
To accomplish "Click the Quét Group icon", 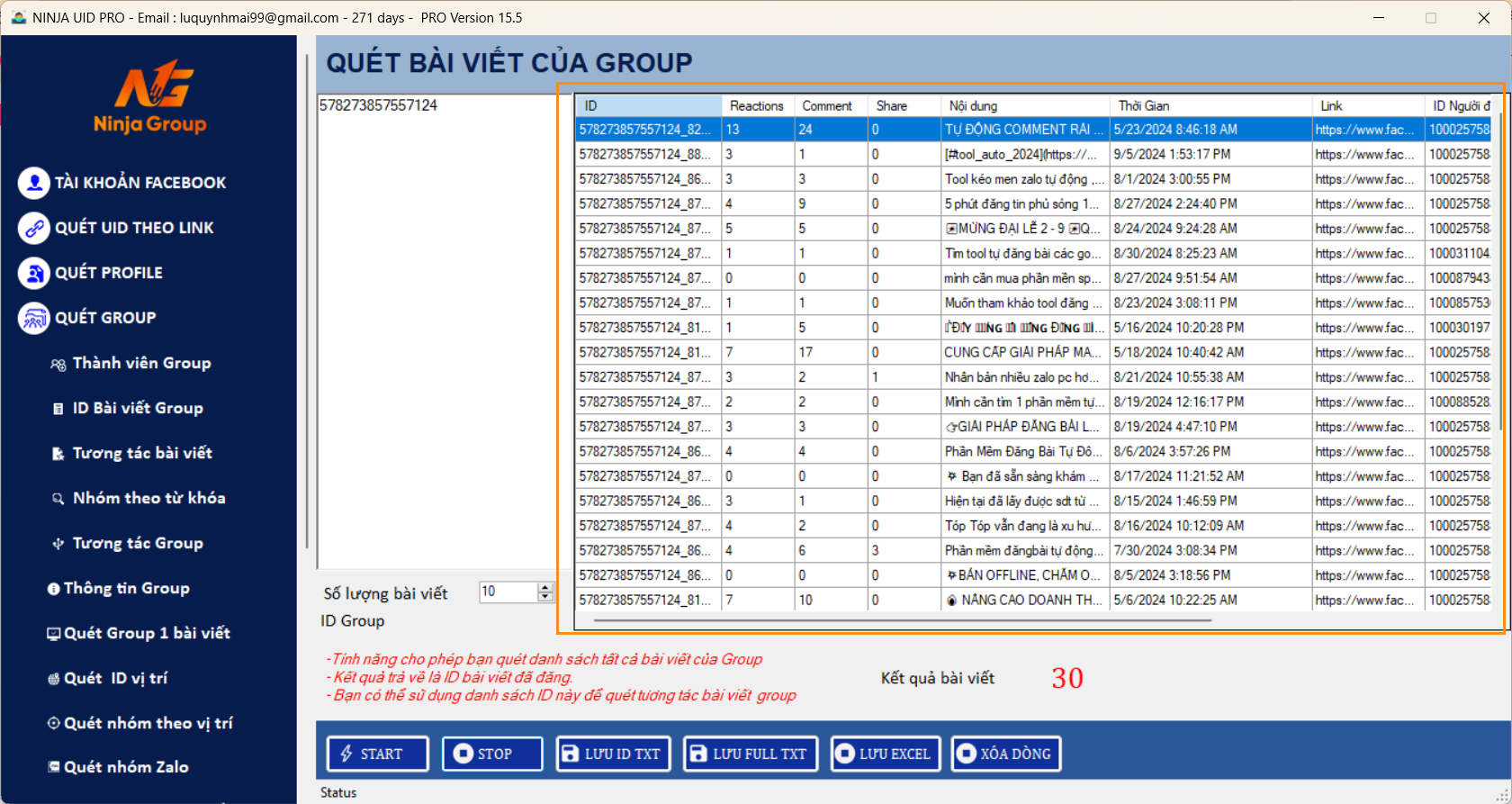I will tap(34, 318).
